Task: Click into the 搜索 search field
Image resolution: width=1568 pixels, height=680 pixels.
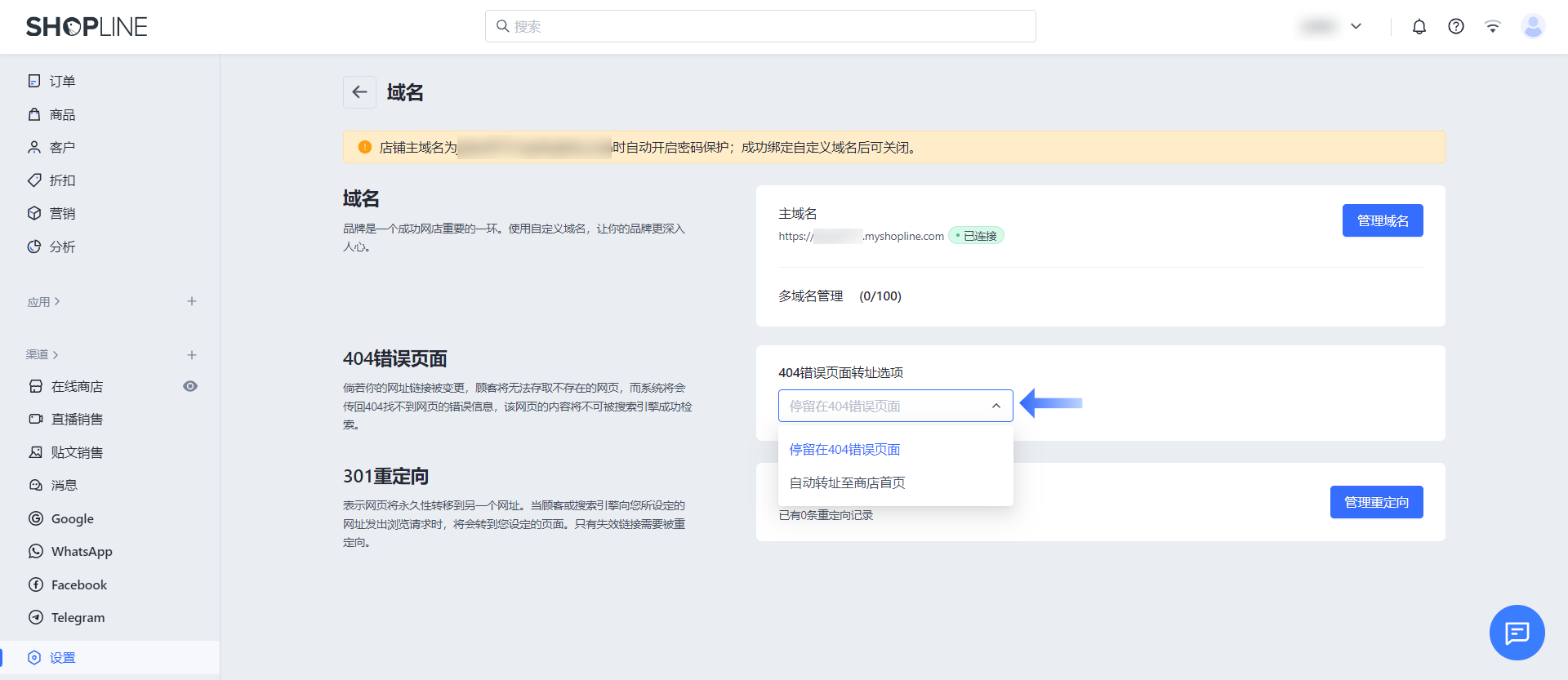Action: pyautogui.click(x=759, y=27)
